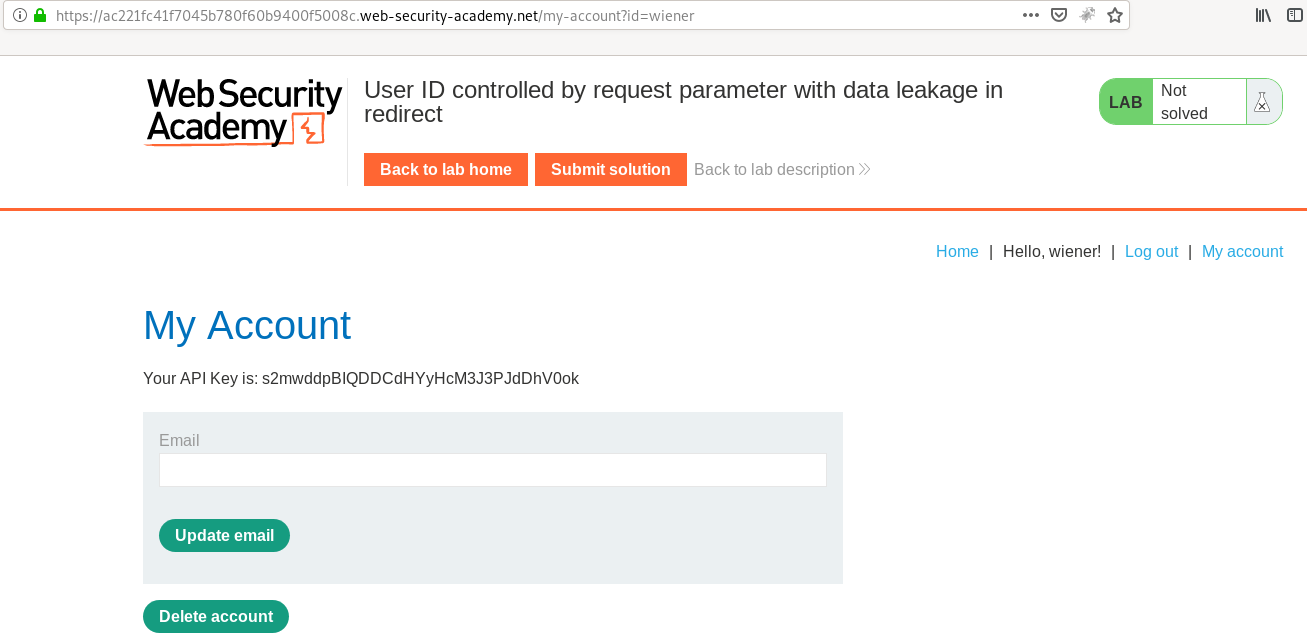
Task: Click the extension icon beside Pocket
Action: pos(1087,16)
